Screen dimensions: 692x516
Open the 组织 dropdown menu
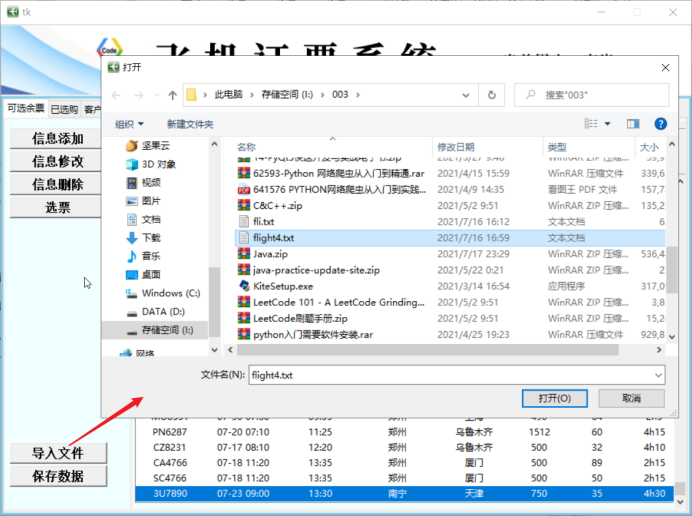(129, 124)
